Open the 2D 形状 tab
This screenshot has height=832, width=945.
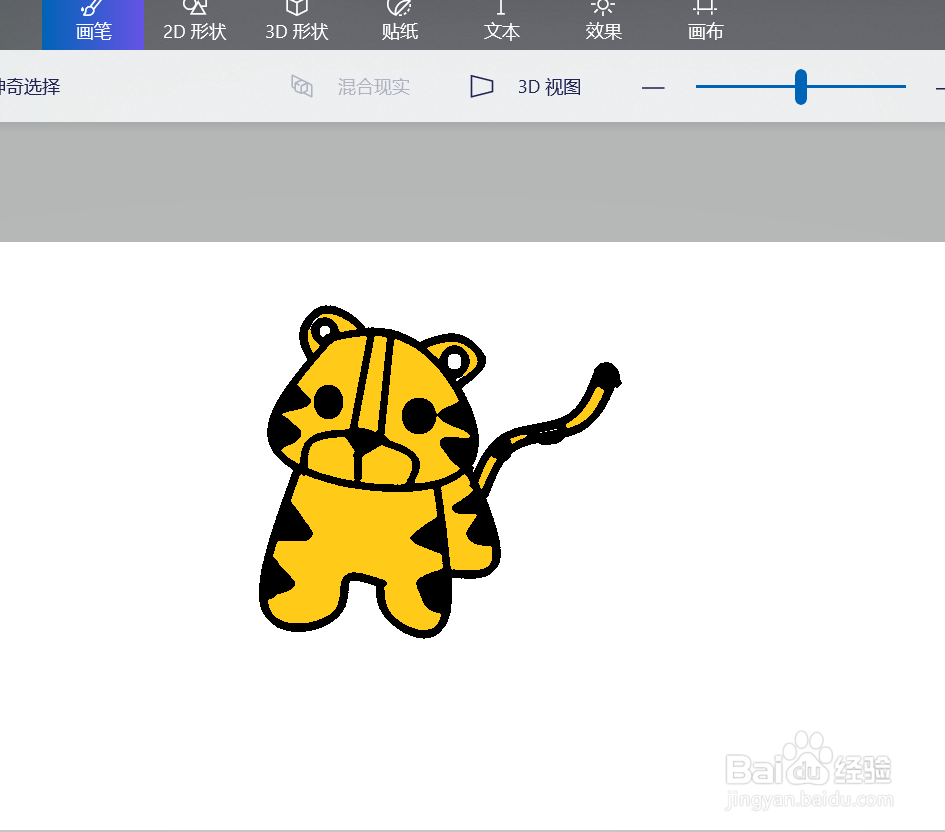(195, 24)
